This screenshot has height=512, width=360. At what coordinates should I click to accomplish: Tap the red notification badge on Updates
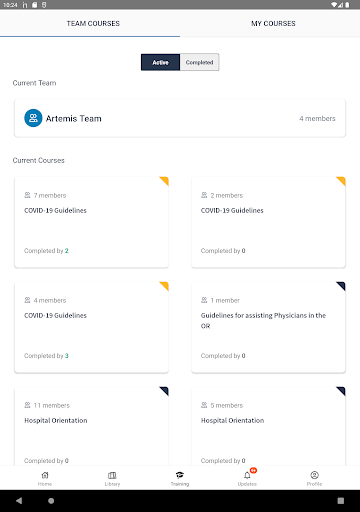[253, 470]
